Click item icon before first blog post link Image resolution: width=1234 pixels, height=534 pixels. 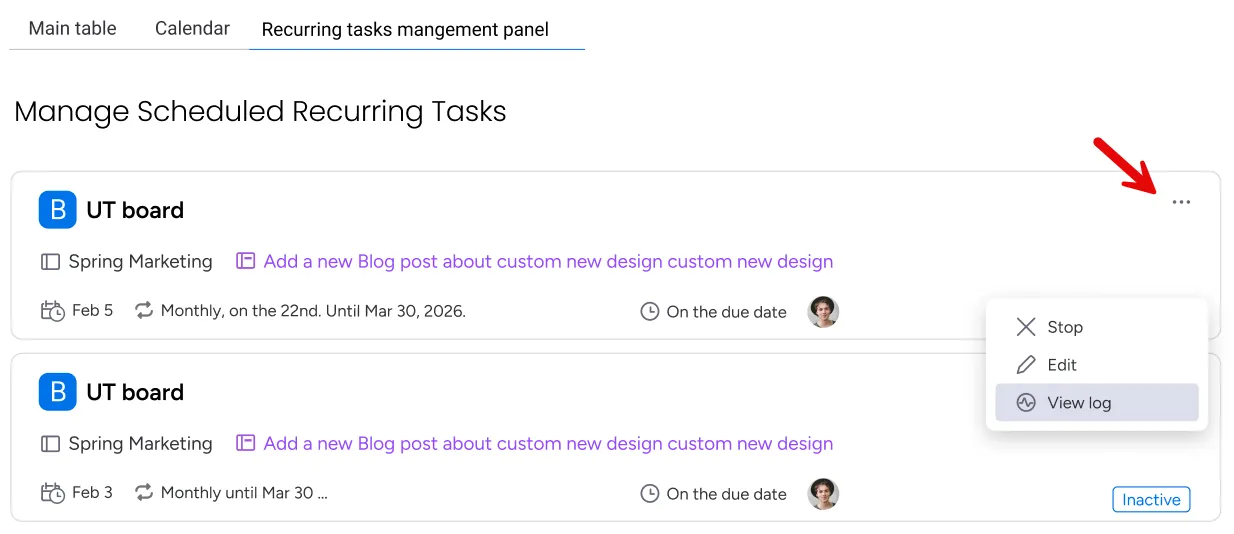246,261
